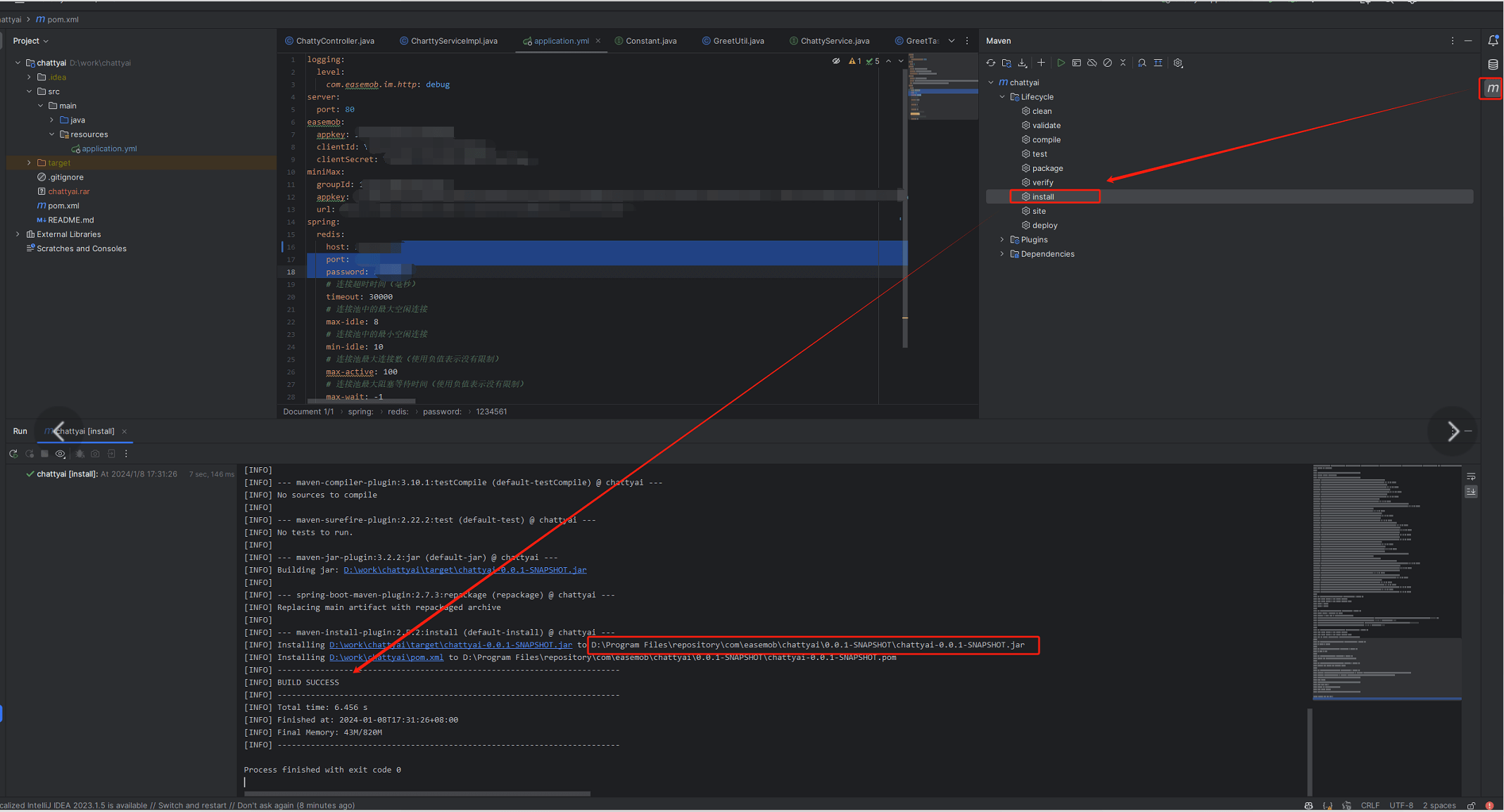Generate sources and update folders in Maven

tap(1006, 63)
